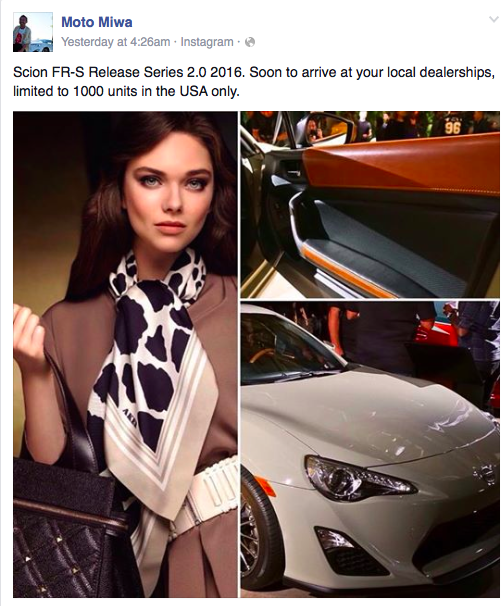Open the woman with giraffe scarf photo
The height and width of the screenshot is (606, 503).
[x=125, y=354]
